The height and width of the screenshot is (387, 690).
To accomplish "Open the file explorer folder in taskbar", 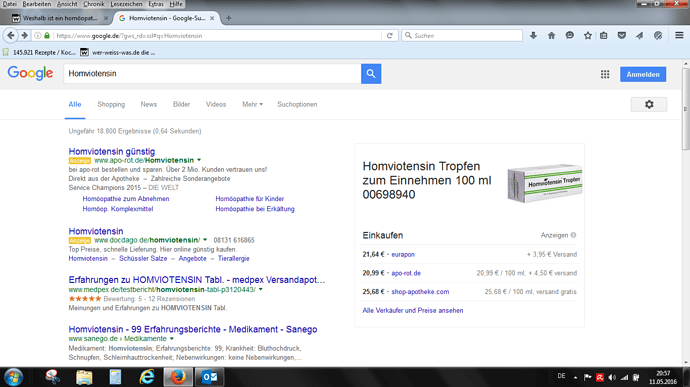I will coord(84,377).
